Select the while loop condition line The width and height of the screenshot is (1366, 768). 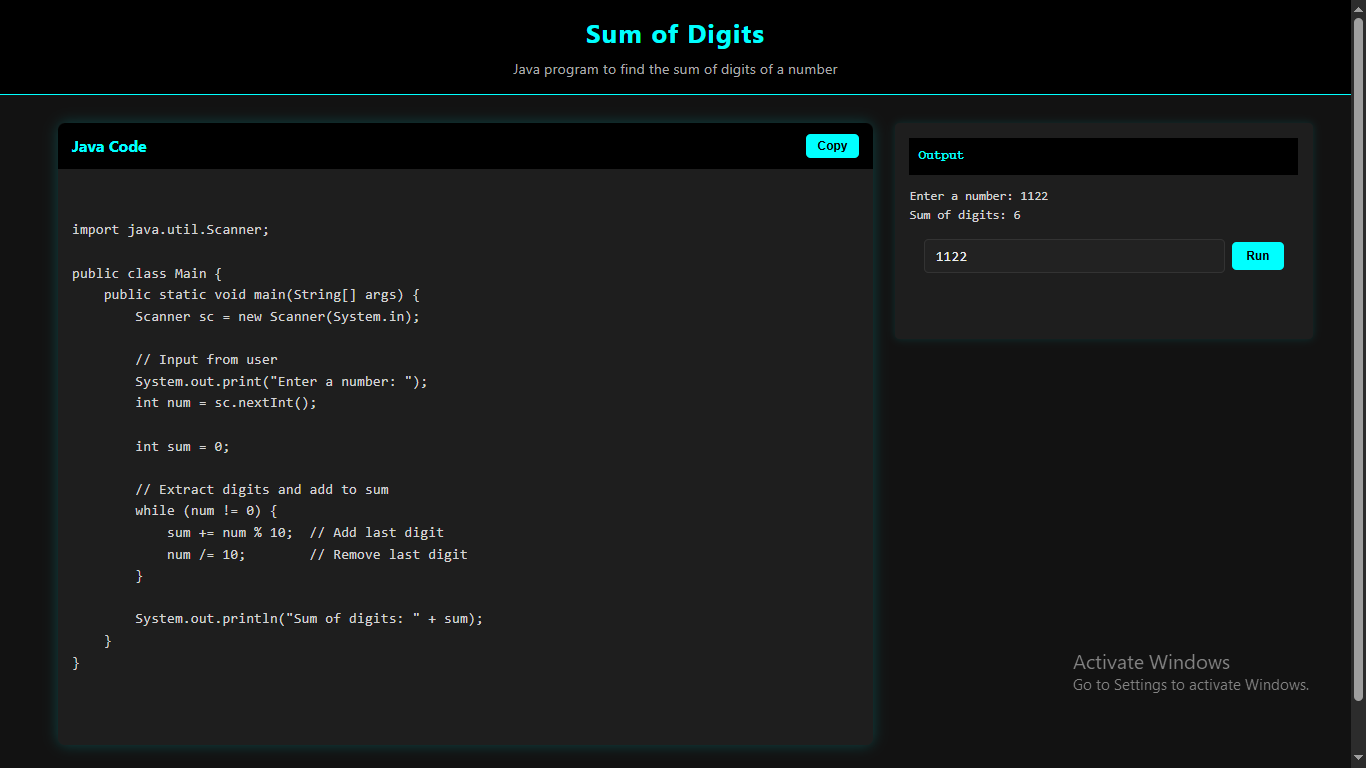click(205, 510)
